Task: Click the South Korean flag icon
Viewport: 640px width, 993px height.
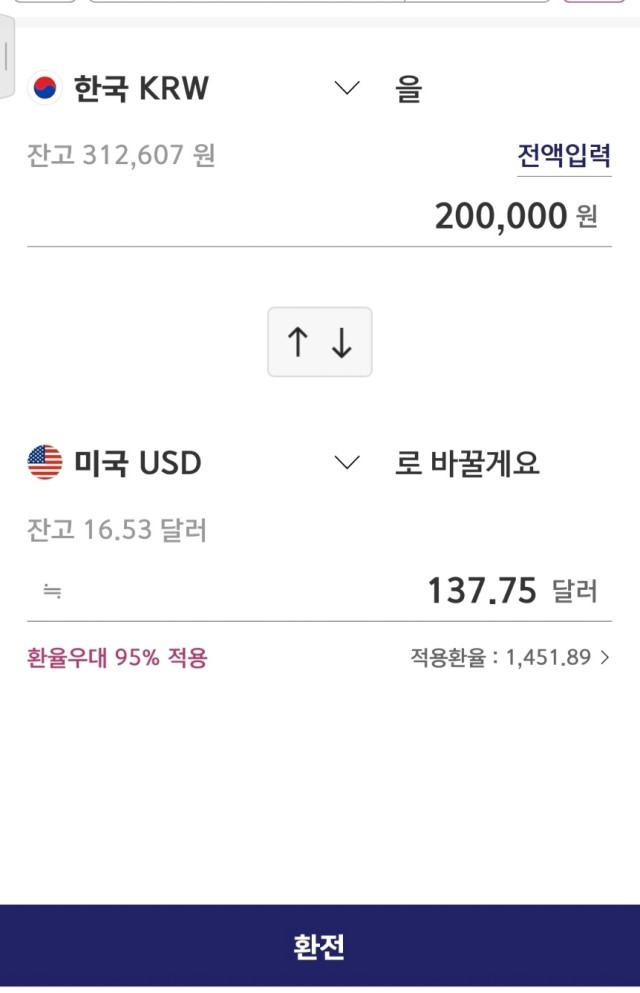Action: (x=44, y=87)
